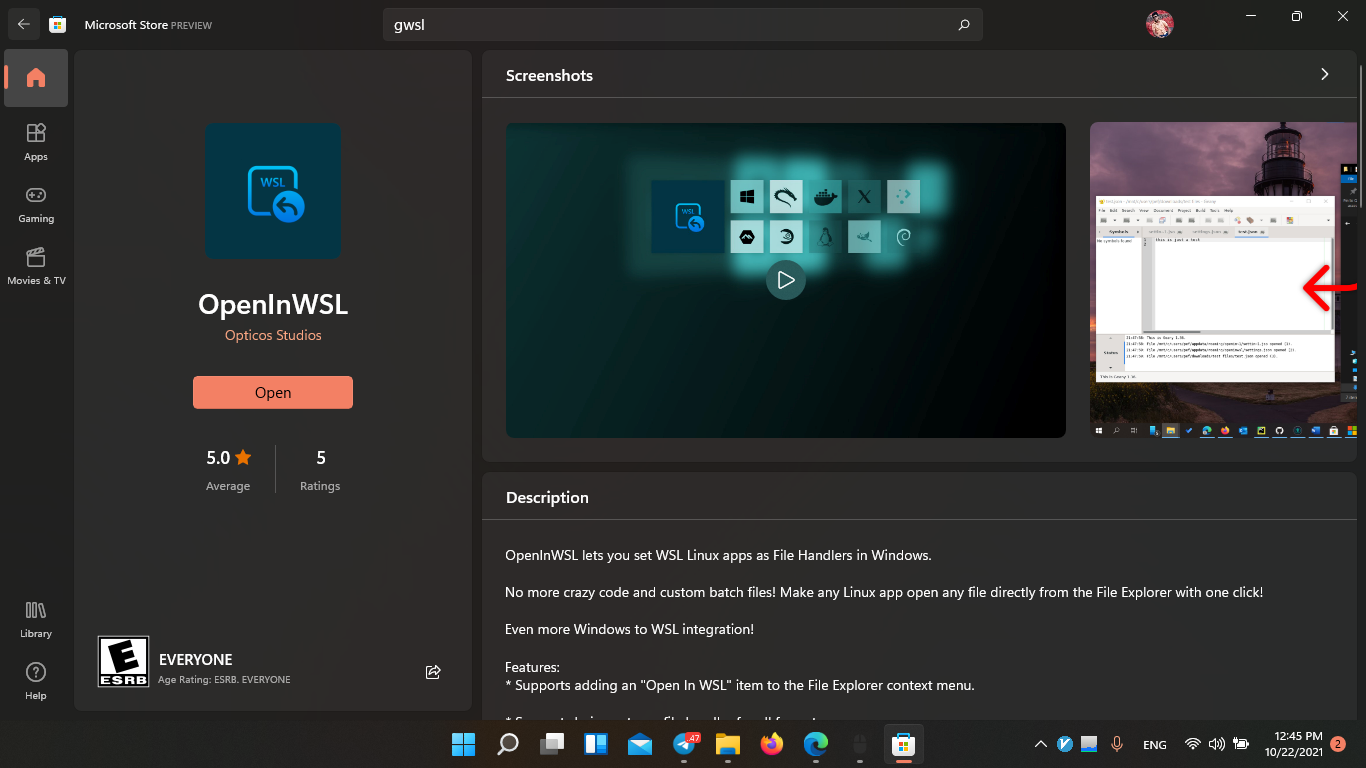Click 'Even more Windows to WSL integration!' line
Screen dimensions: 1366x768
point(629,629)
